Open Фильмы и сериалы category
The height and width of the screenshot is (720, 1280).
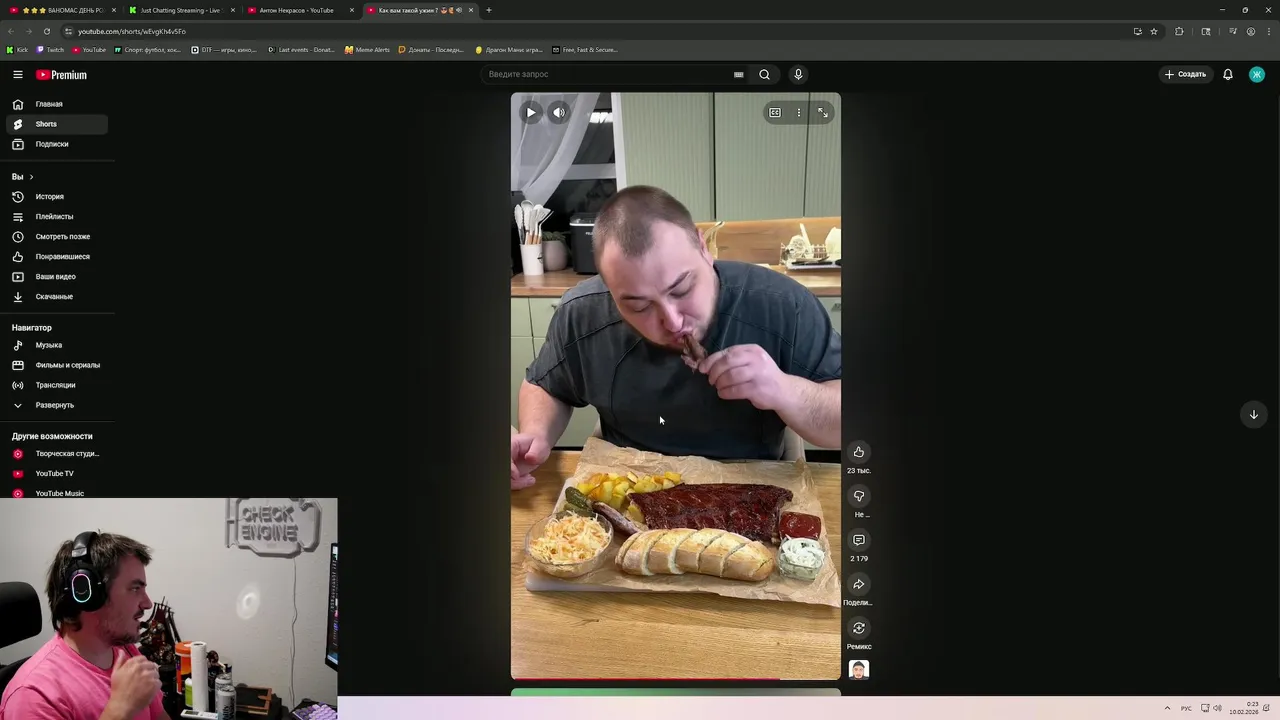(x=56, y=365)
